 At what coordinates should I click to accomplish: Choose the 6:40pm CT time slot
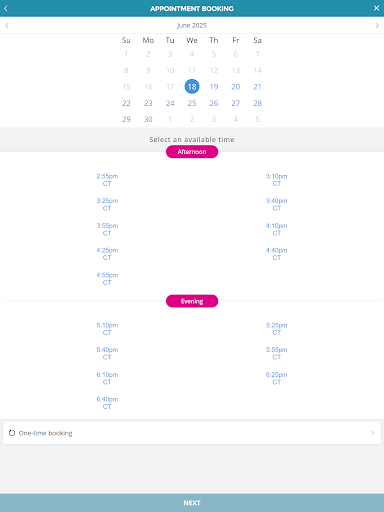[107, 403]
